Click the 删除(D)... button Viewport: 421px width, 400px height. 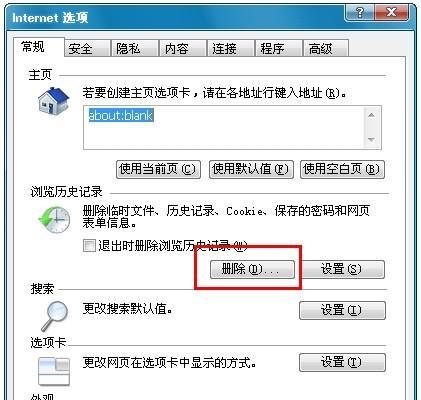(252, 269)
